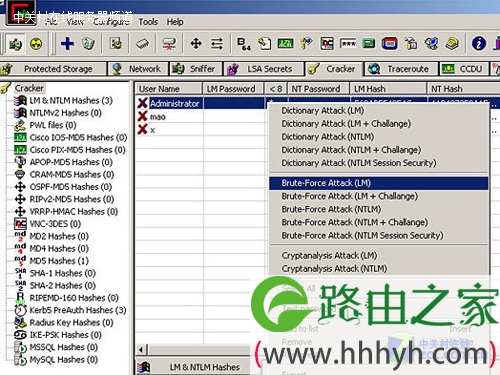The image size is (500, 375).
Task: Select MD5 Hashes (1) in tree
Action: 59,261
